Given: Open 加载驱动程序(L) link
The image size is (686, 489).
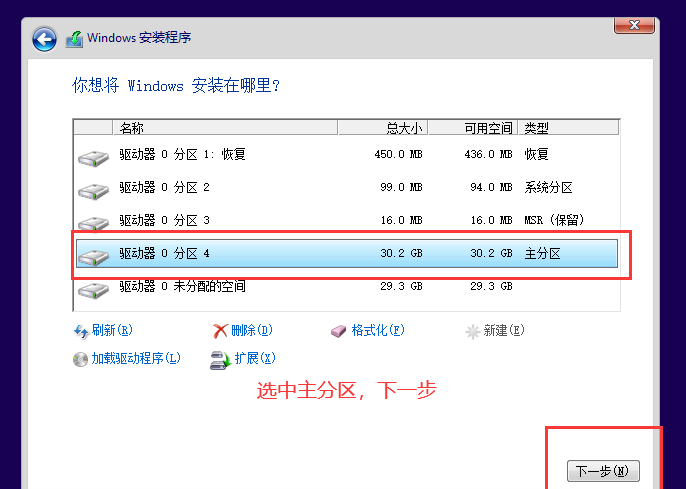Looking at the screenshot, I should pos(136,359).
